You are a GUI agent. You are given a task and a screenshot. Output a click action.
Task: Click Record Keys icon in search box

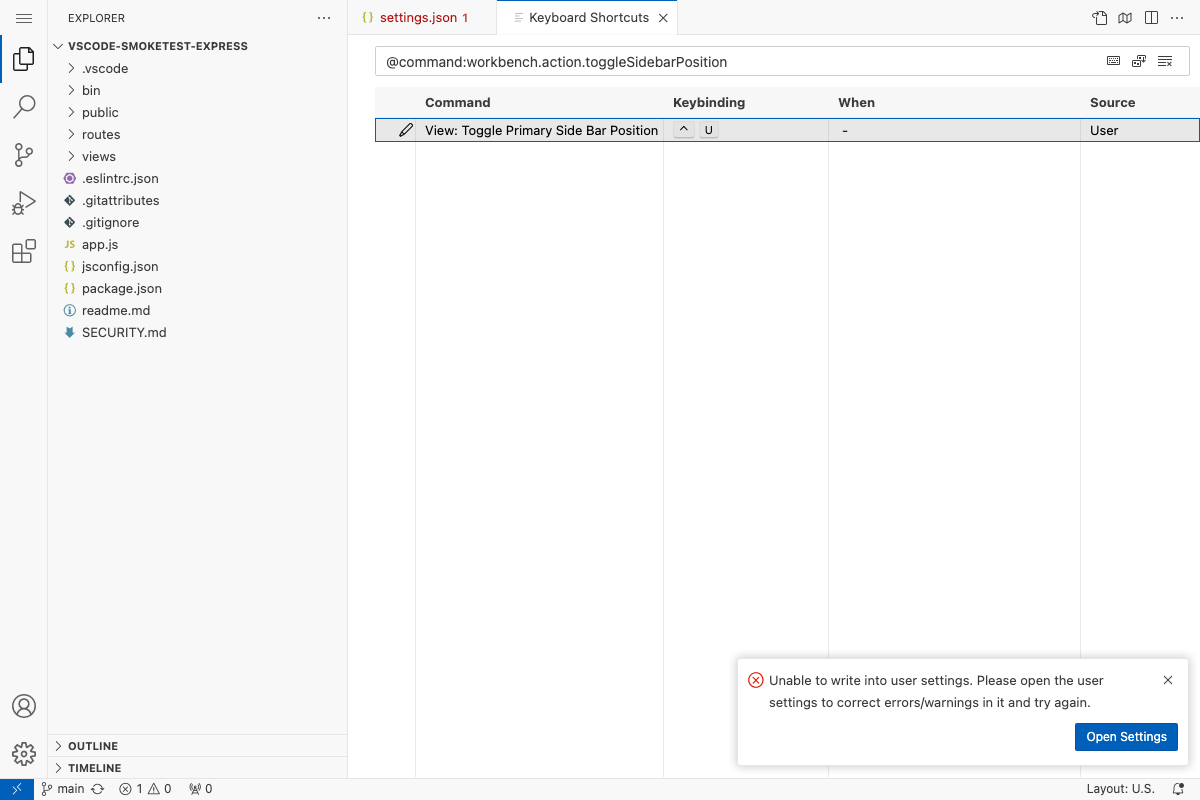coord(1113,62)
